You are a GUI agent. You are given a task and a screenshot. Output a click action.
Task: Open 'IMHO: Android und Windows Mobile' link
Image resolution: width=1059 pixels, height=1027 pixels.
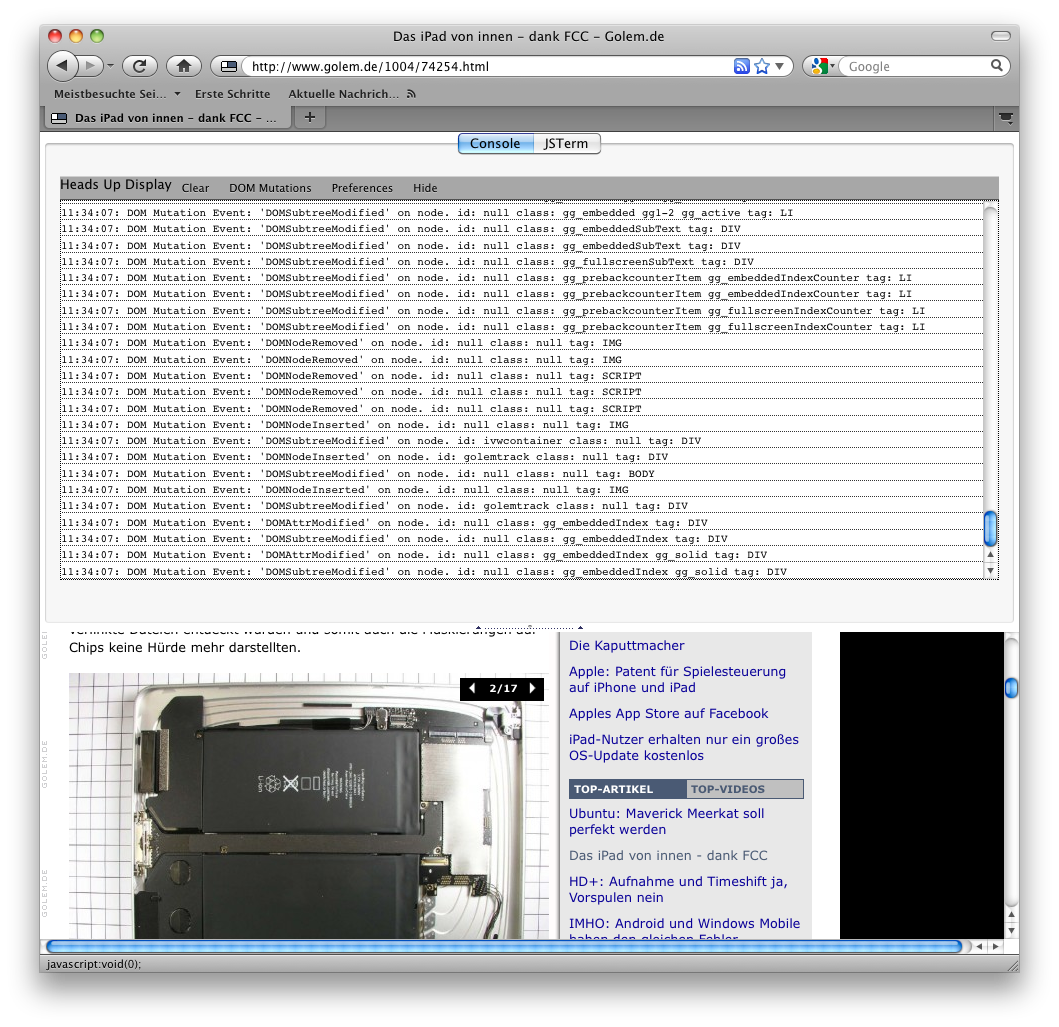pos(684,930)
